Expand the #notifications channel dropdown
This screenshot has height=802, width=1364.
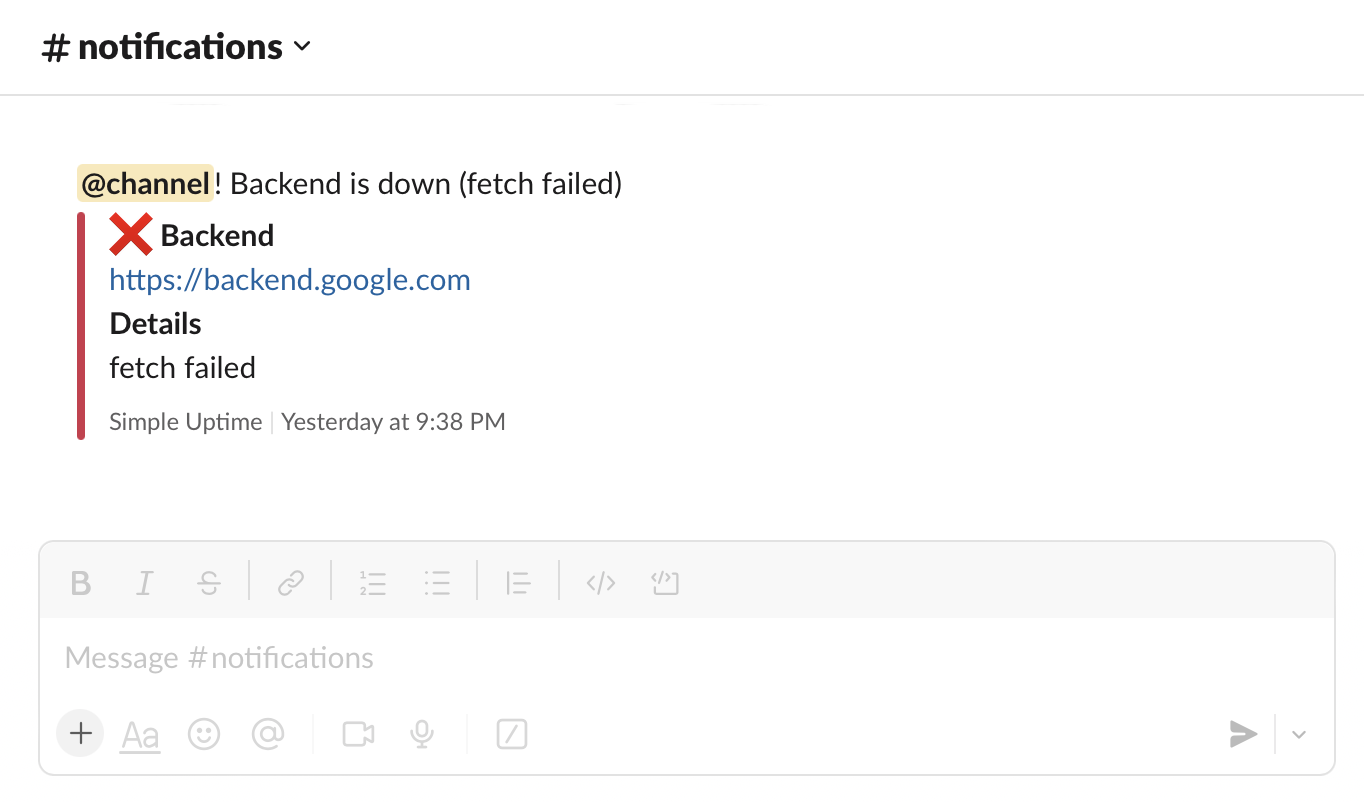coord(302,47)
